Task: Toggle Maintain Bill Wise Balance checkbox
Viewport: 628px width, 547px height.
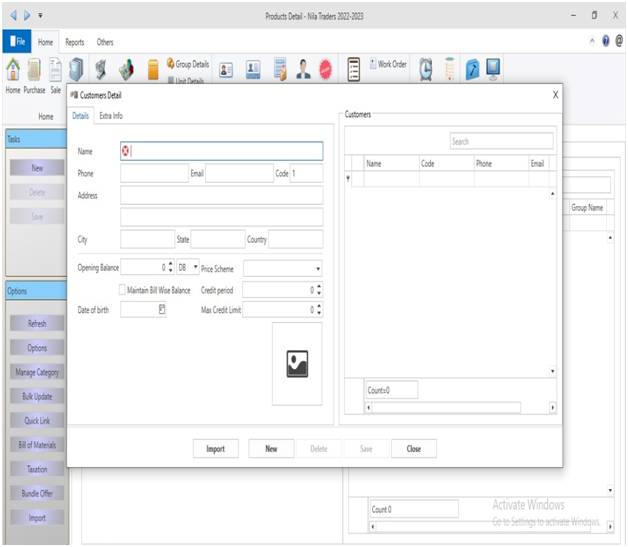Action: 122,290
